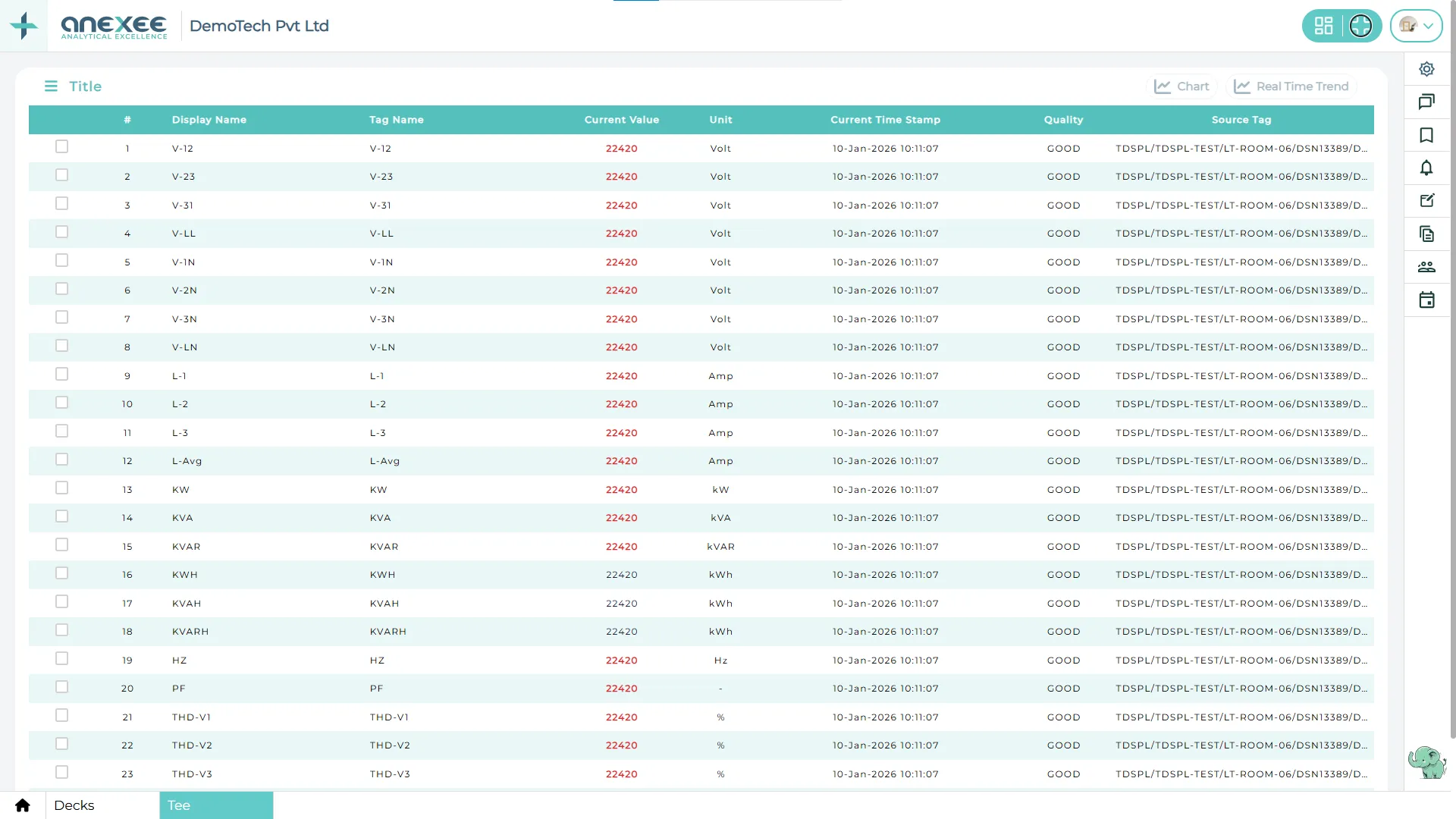This screenshot has width=1456, height=819.
Task: Select the checkbox for THD-V1 row
Action: [62, 714]
